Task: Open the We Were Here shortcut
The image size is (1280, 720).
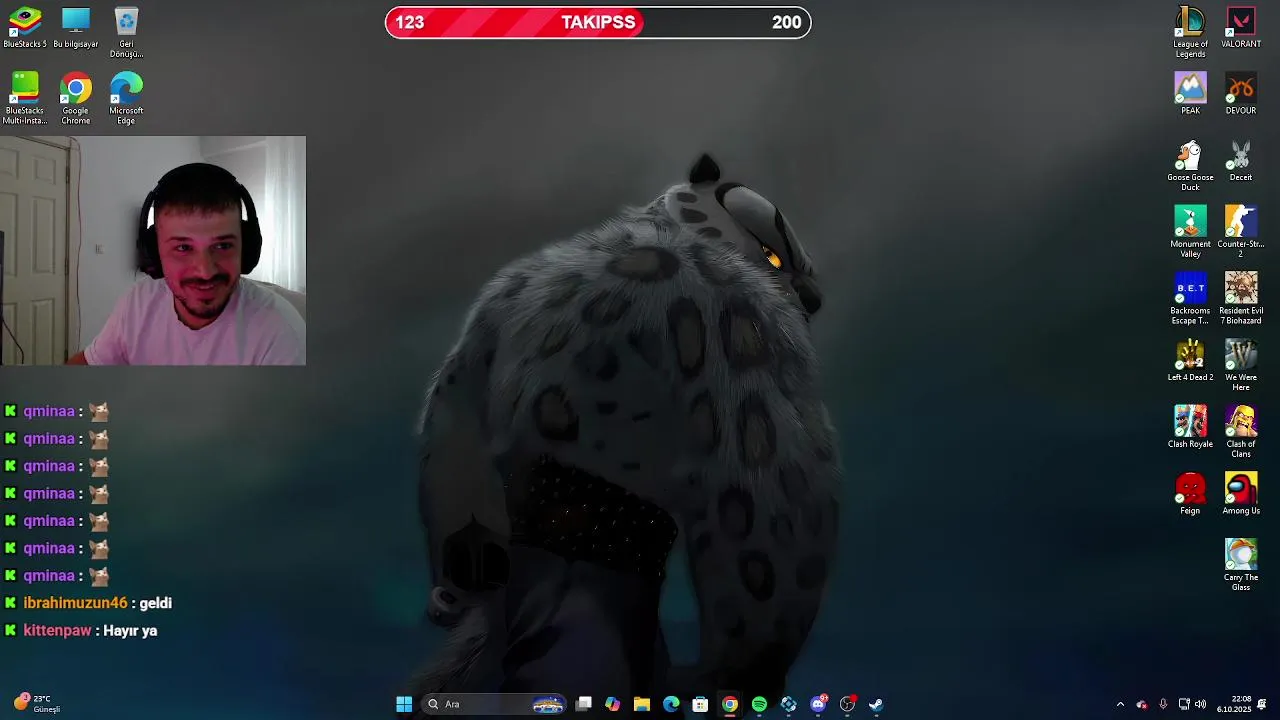Action: point(1241,365)
